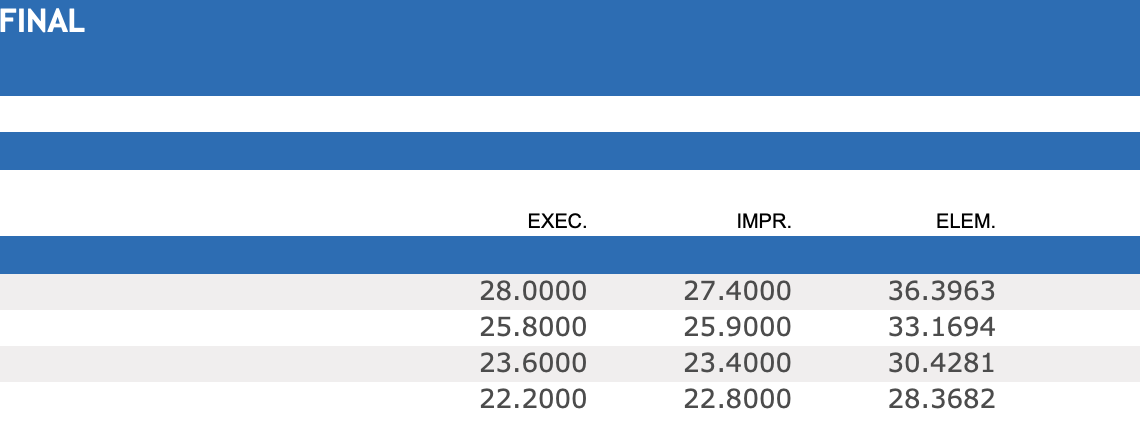Viewport: 1140px width, 442px height.
Task: Click the blue bar directly below column headers
Action: tap(570, 255)
